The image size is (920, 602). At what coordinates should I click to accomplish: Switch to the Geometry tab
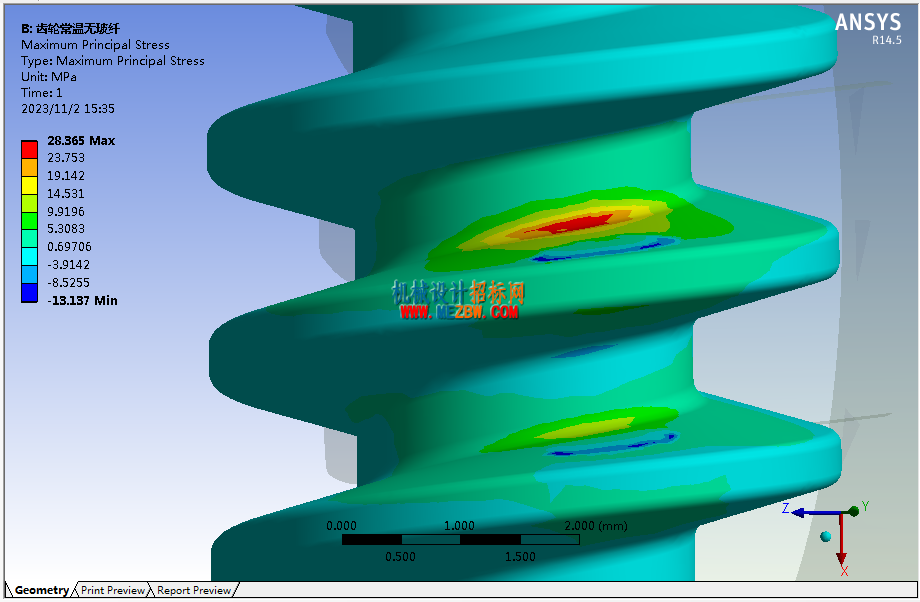coord(41,590)
